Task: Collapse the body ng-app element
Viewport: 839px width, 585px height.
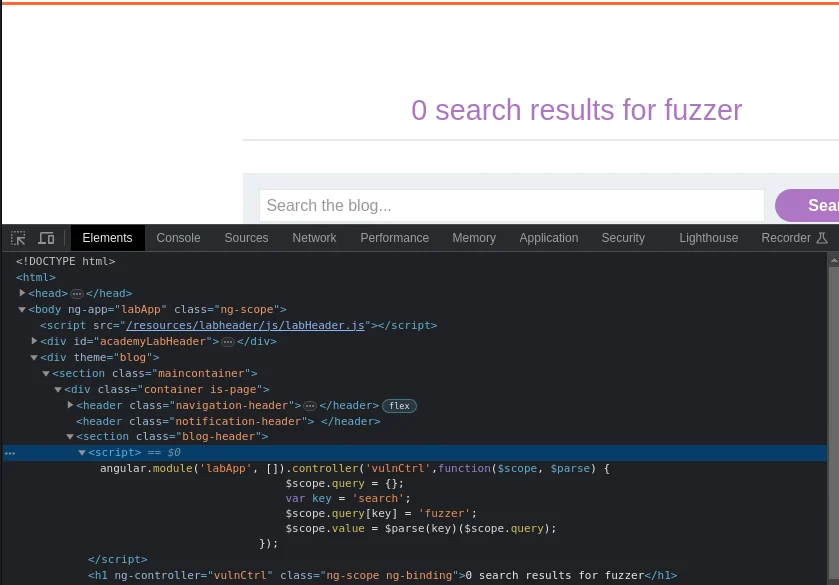Action: (22, 309)
